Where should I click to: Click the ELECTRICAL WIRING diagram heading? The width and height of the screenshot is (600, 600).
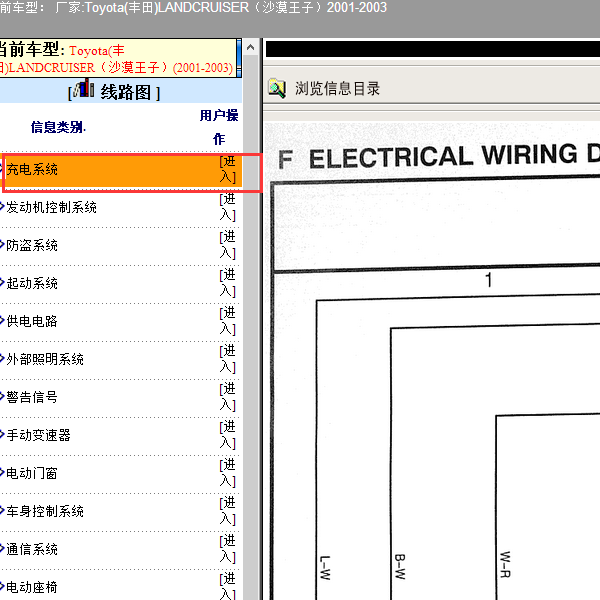[x=439, y=156]
